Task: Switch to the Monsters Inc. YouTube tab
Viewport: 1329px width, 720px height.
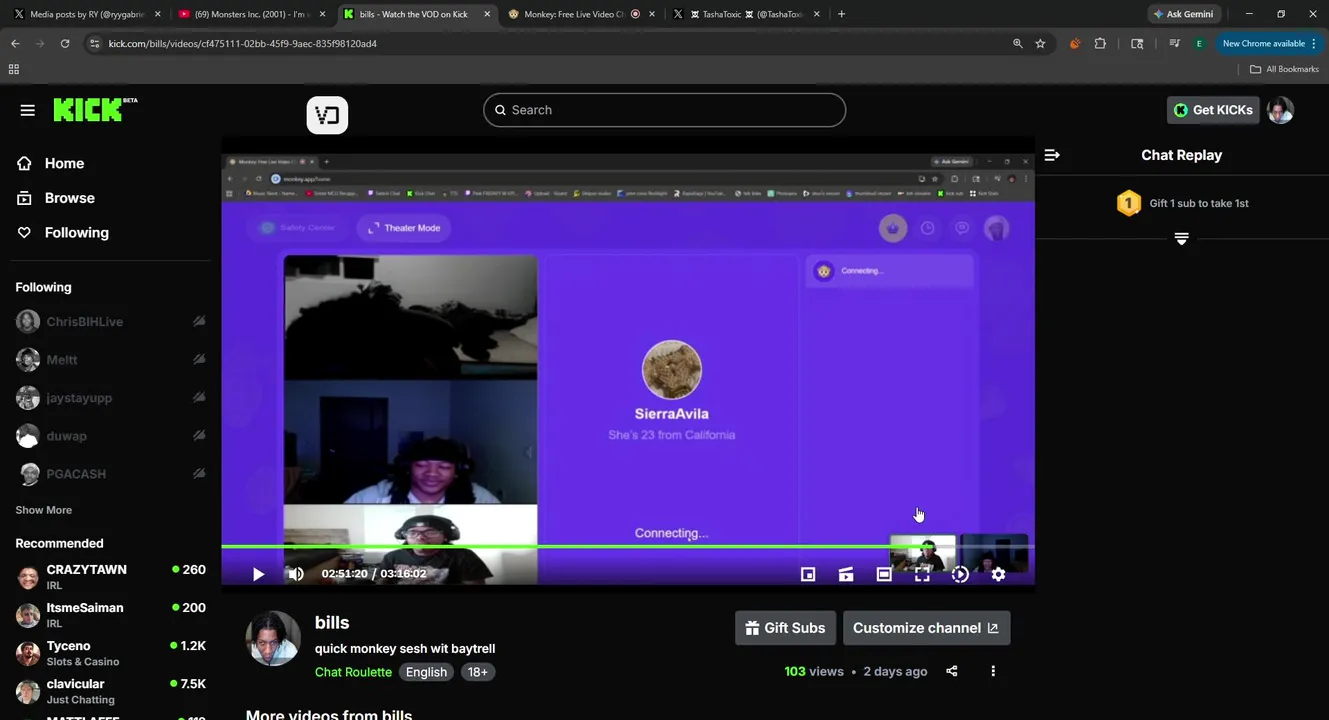Action: (x=250, y=14)
